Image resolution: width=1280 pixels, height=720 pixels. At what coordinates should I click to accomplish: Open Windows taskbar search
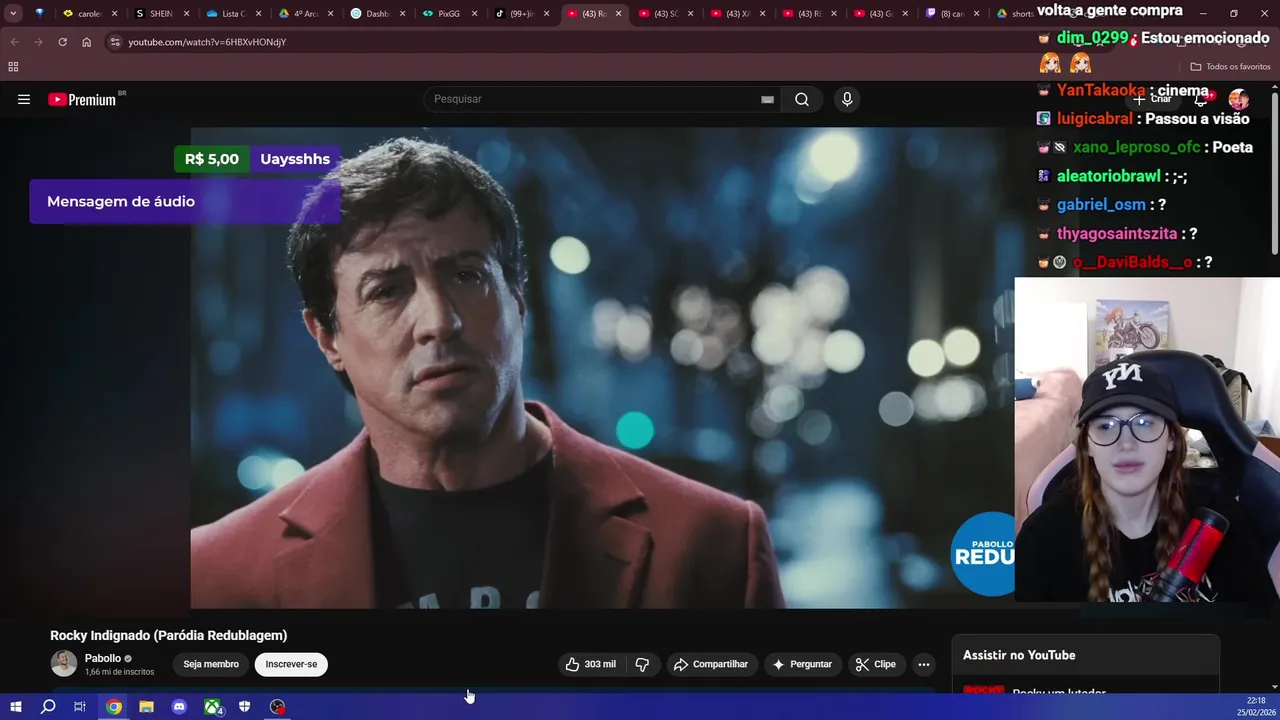(x=48, y=707)
